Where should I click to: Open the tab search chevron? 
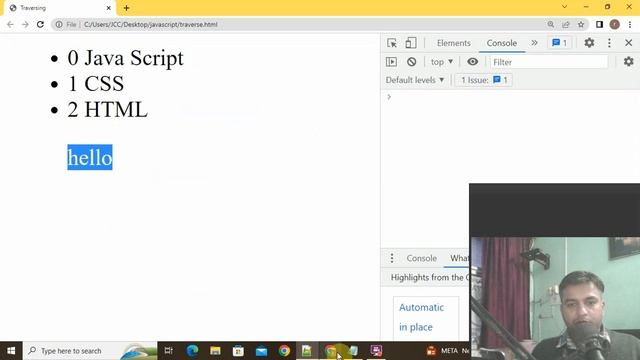(x=564, y=7)
